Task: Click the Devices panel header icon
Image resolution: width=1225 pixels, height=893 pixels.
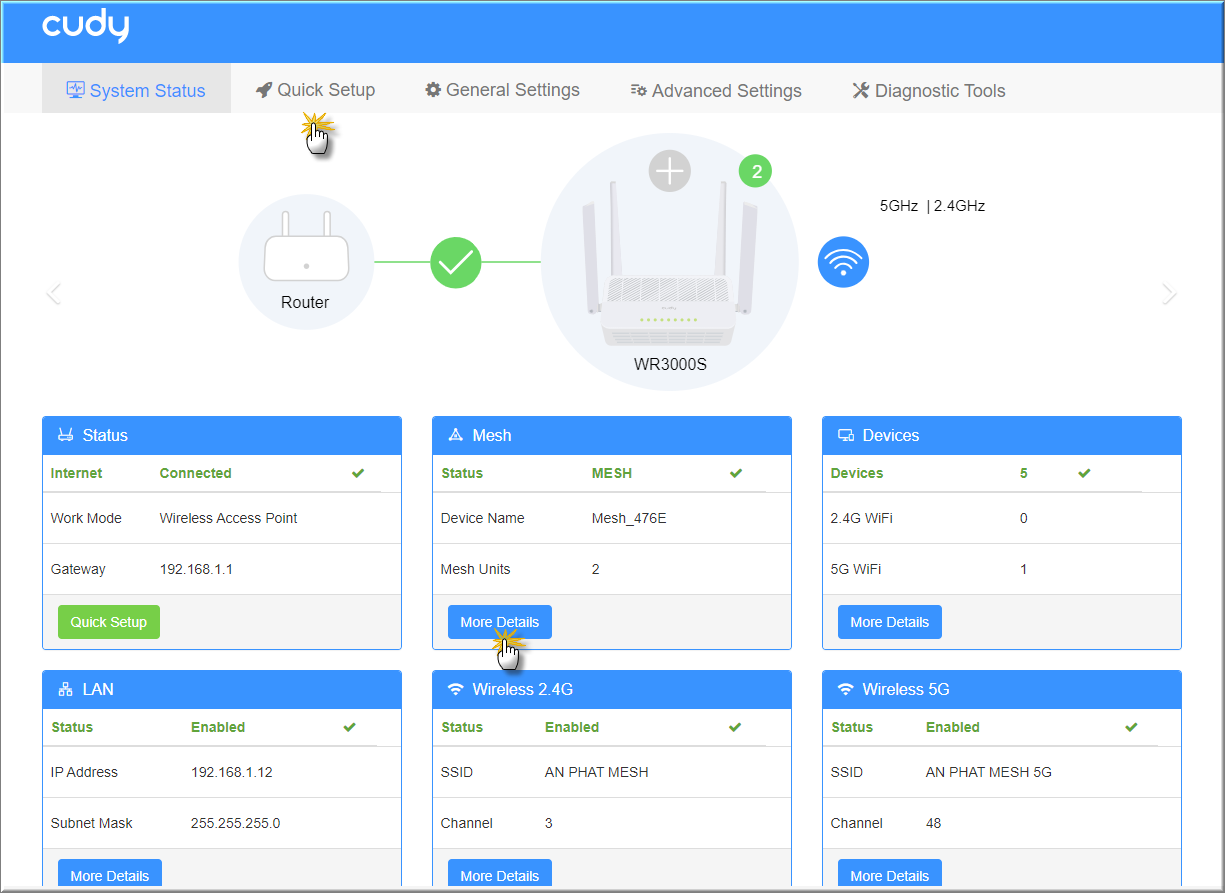Action: 846,436
